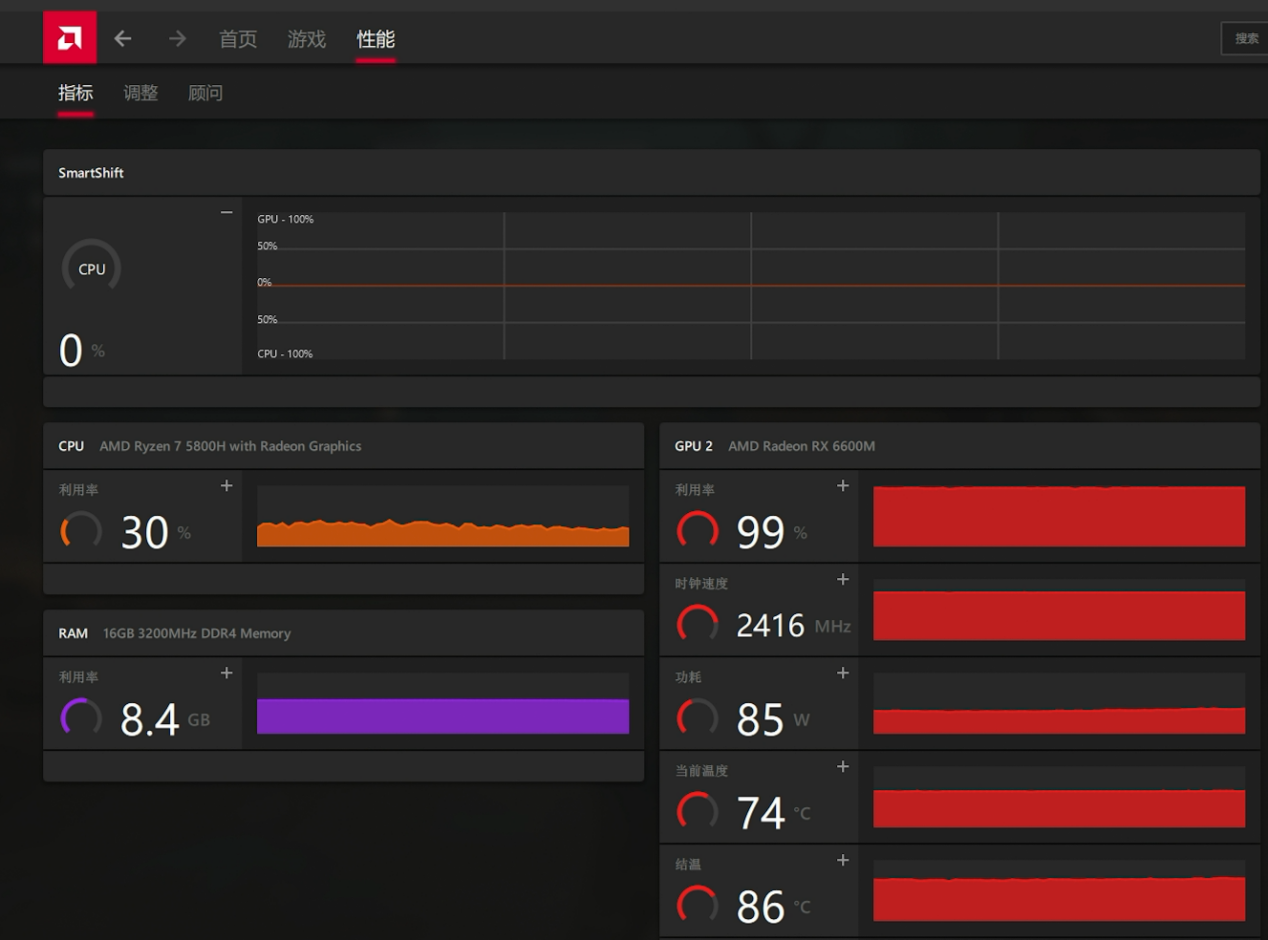Expand the GPU 结温 junction temperature metric
This screenshot has height=940, width=1268.
coord(843,860)
